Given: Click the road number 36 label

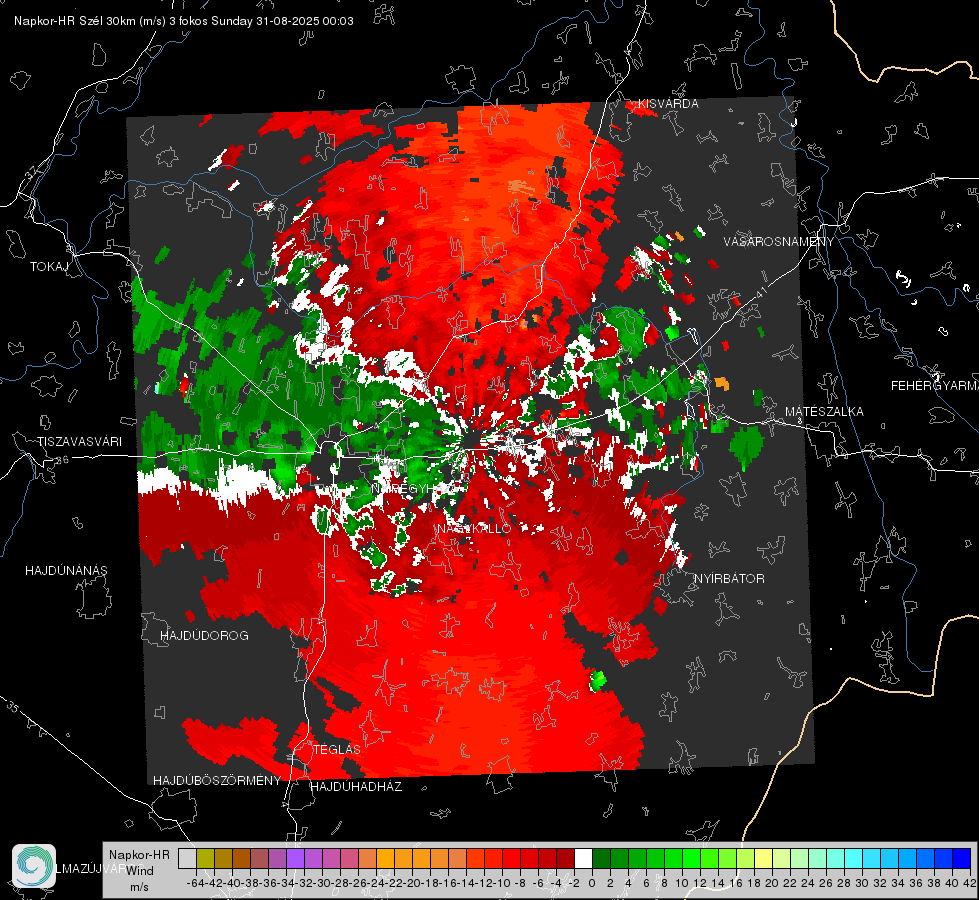Looking at the screenshot, I should pos(62,460).
